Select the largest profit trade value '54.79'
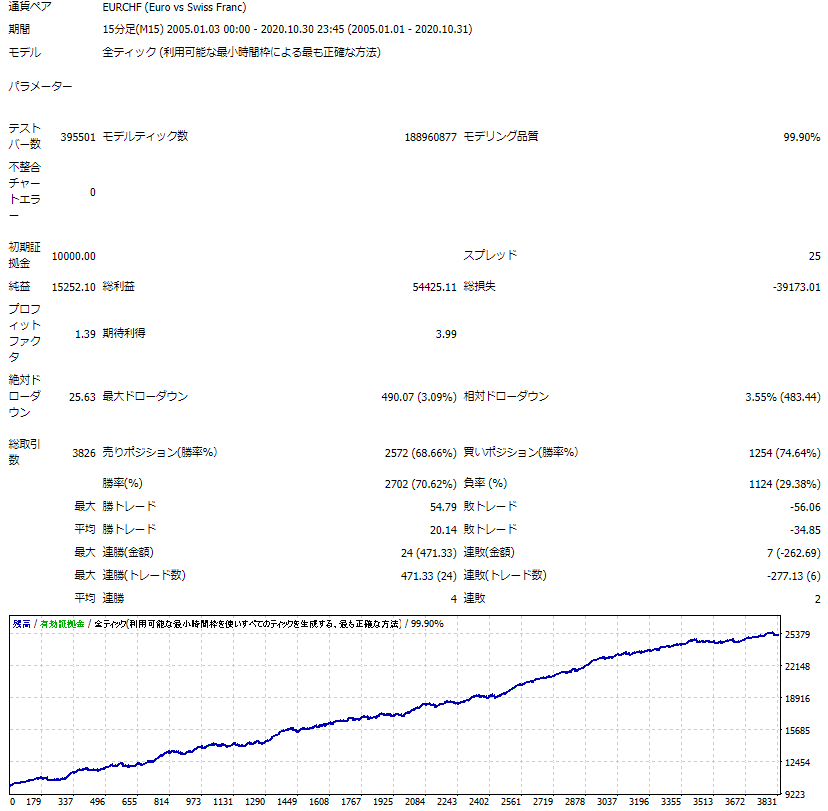828x811 pixels. (443, 507)
